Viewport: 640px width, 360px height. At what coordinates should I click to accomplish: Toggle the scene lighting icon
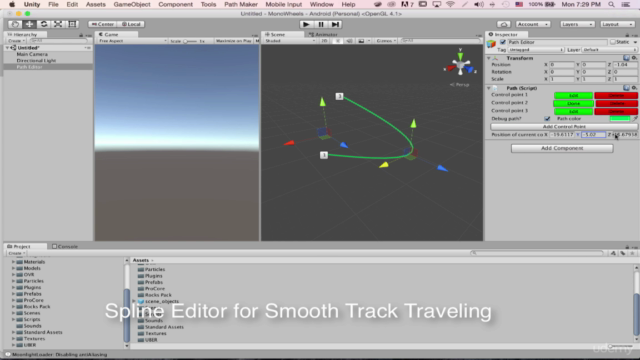pos(338,41)
